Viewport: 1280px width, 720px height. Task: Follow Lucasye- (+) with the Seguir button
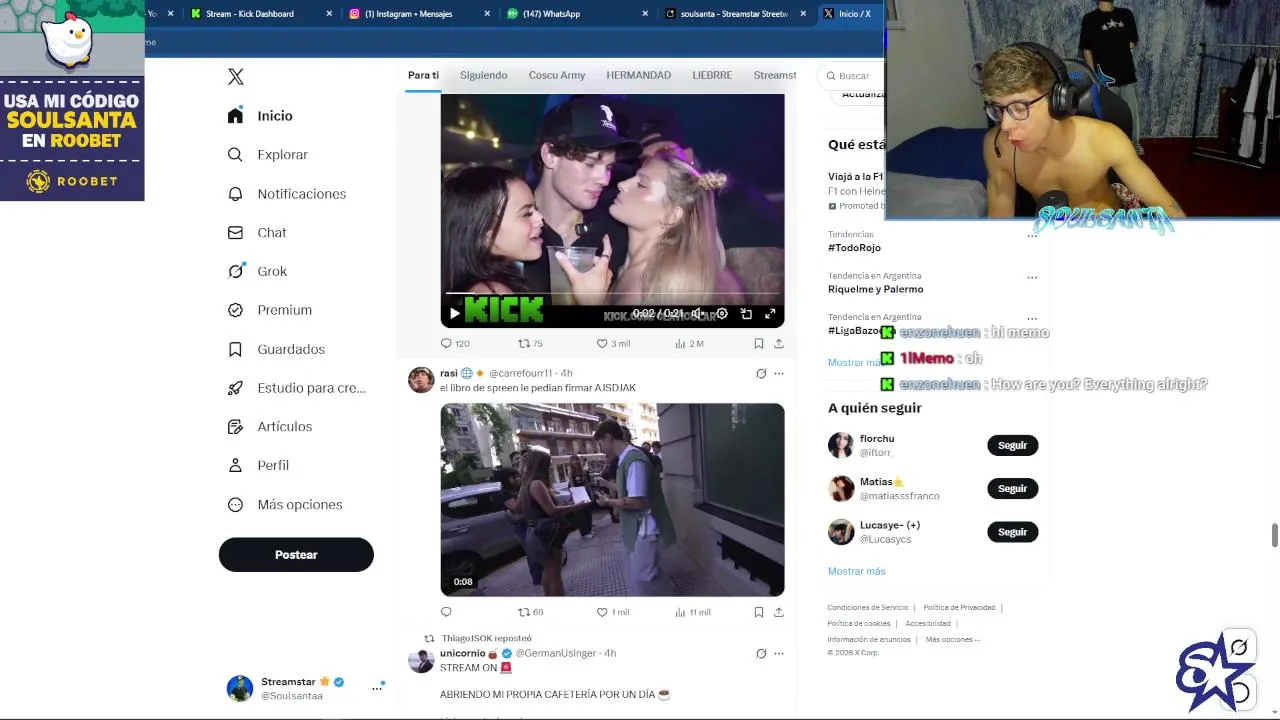tap(1012, 532)
